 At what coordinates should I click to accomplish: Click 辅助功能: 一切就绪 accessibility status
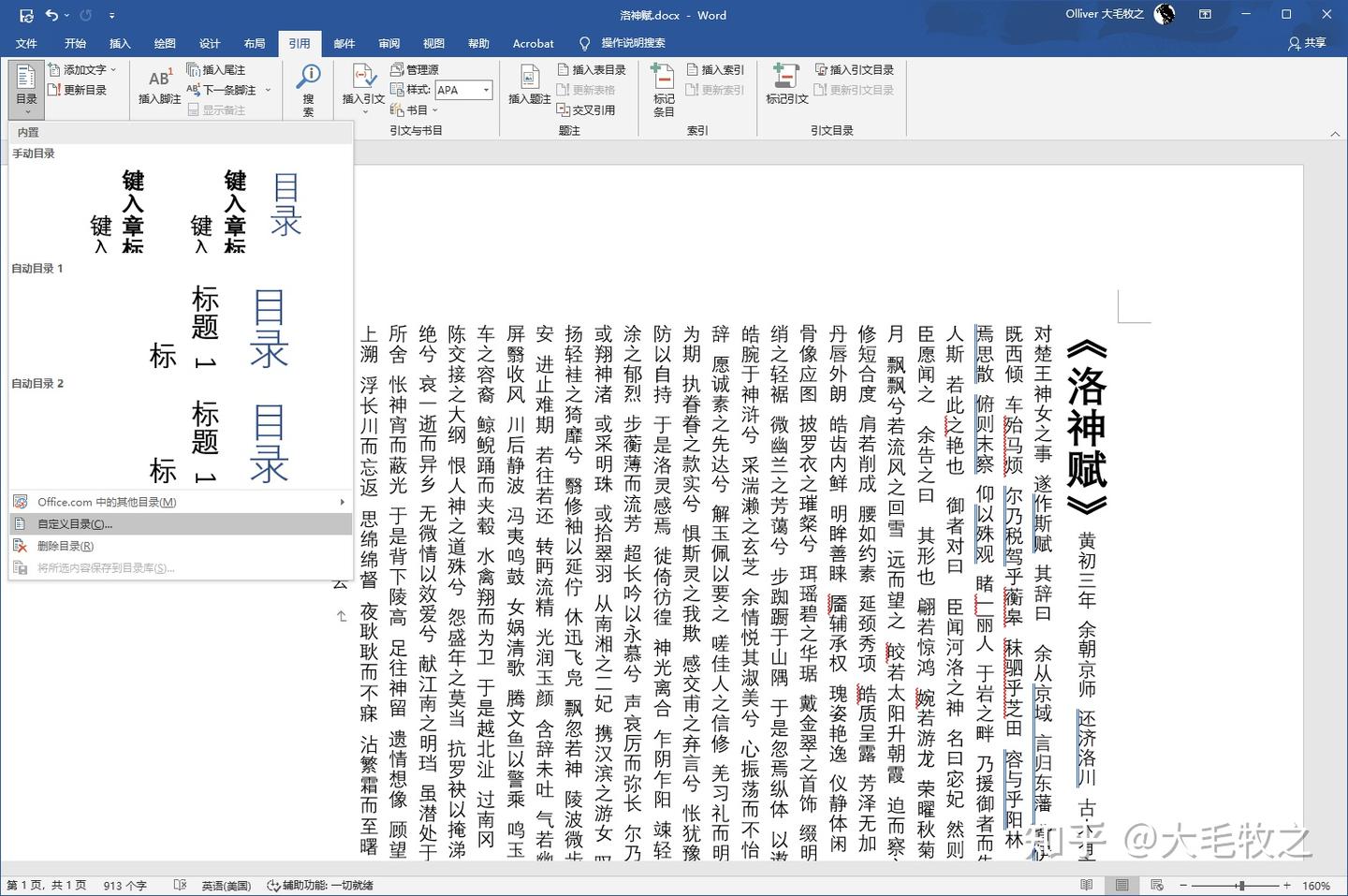tap(320, 885)
